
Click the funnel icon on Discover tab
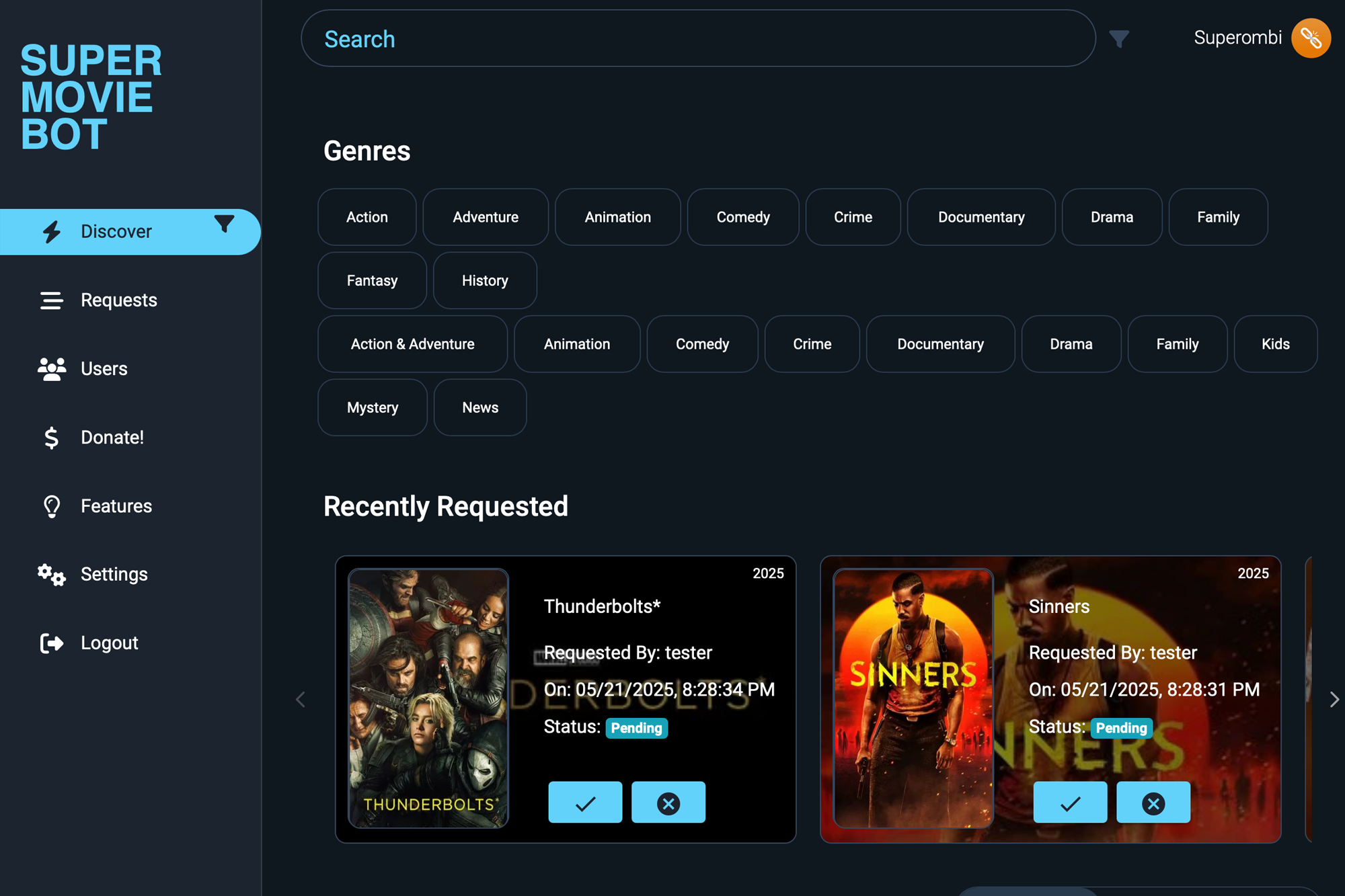[224, 223]
